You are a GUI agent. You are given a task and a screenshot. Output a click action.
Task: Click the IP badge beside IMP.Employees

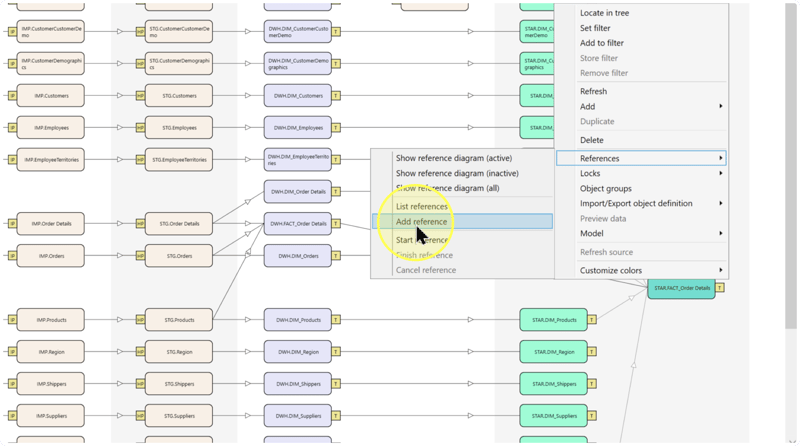pyautogui.click(x=12, y=128)
